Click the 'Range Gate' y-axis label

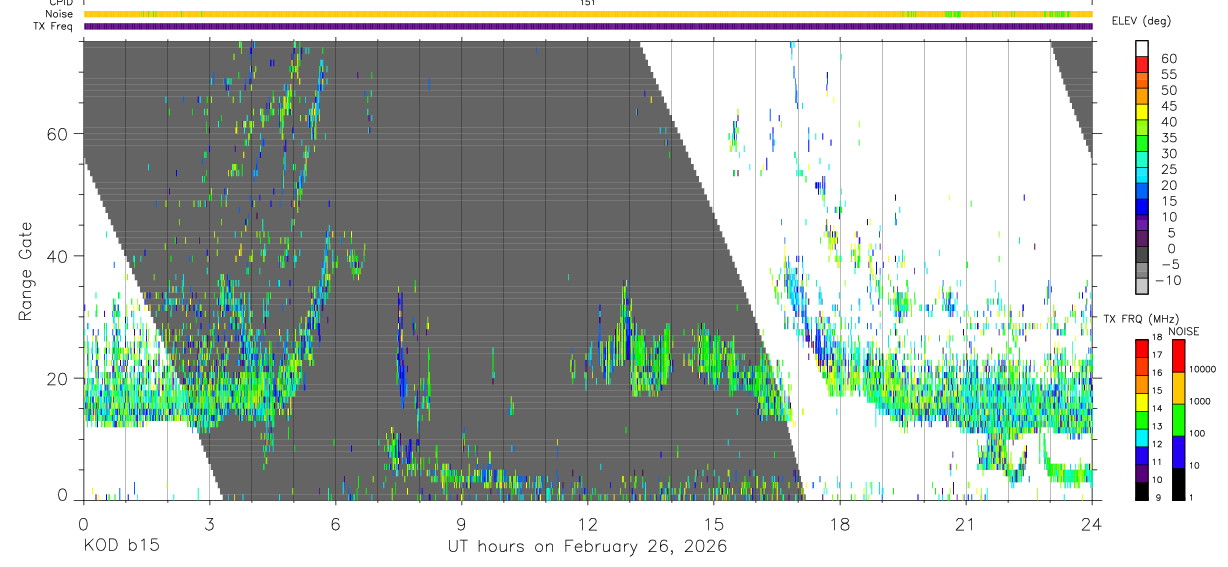tap(26, 271)
